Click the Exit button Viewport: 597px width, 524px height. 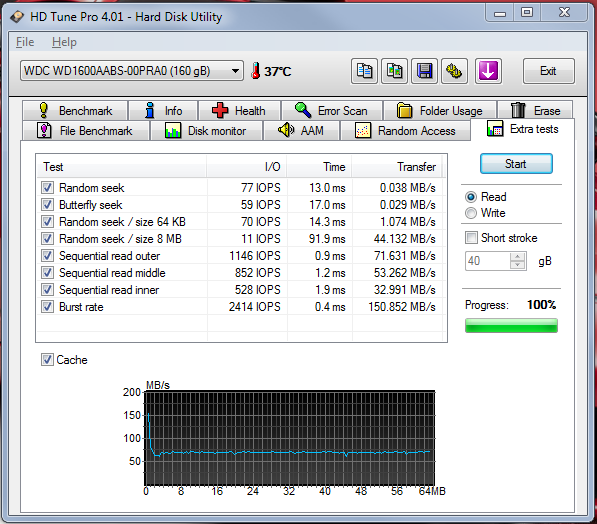(x=548, y=71)
